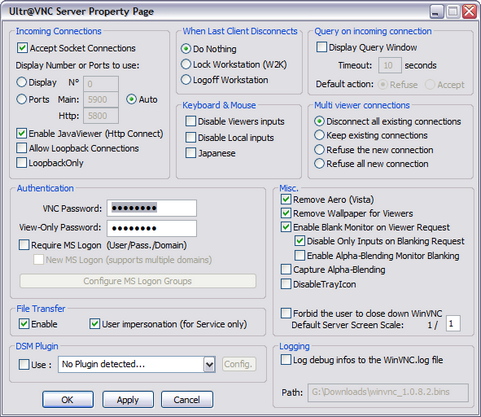Select Refuse all new connection
The image size is (481, 417).
tap(319, 164)
